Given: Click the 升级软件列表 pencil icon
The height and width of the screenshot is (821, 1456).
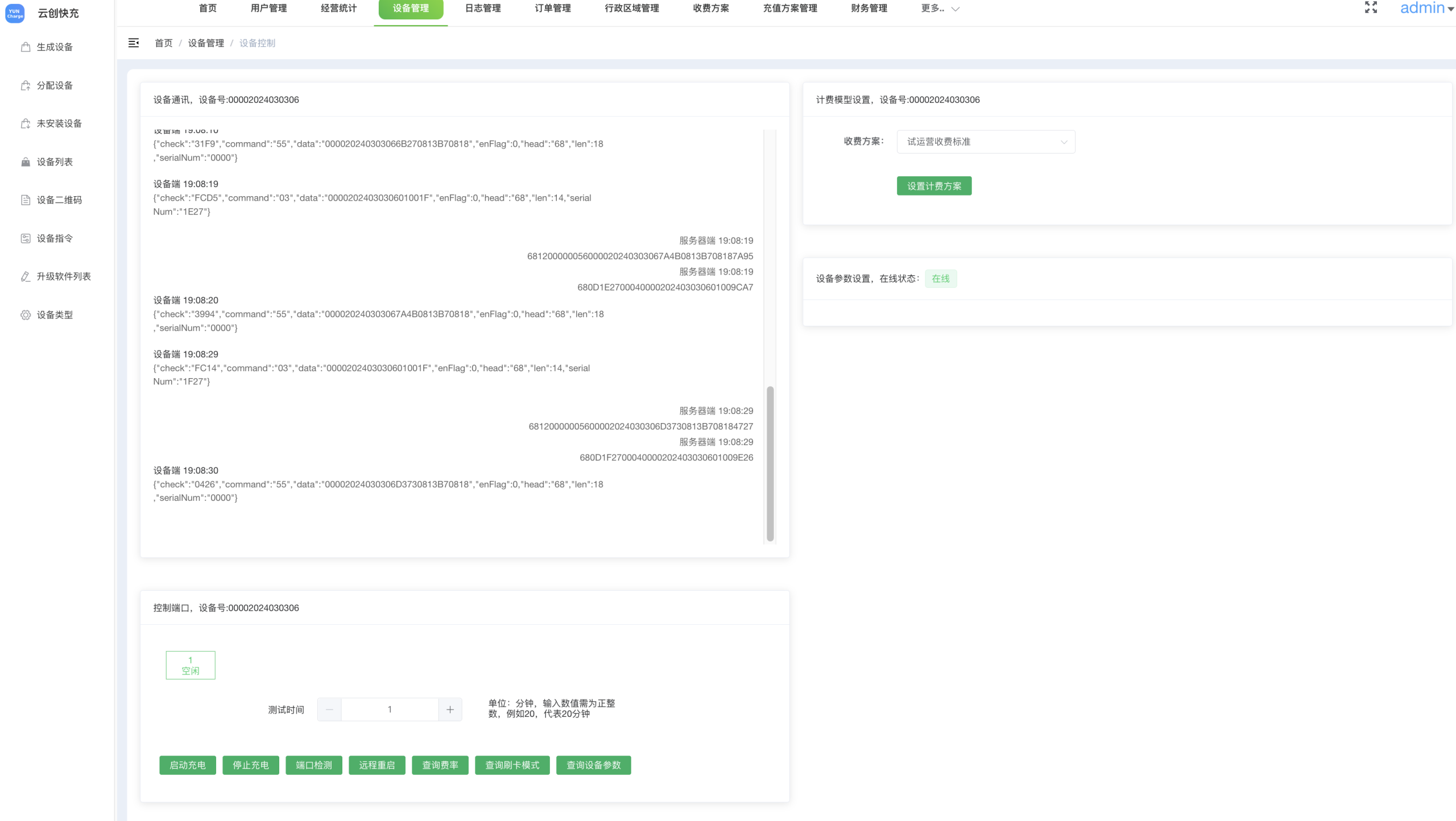Looking at the screenshot, I should [x=26, y=276].
